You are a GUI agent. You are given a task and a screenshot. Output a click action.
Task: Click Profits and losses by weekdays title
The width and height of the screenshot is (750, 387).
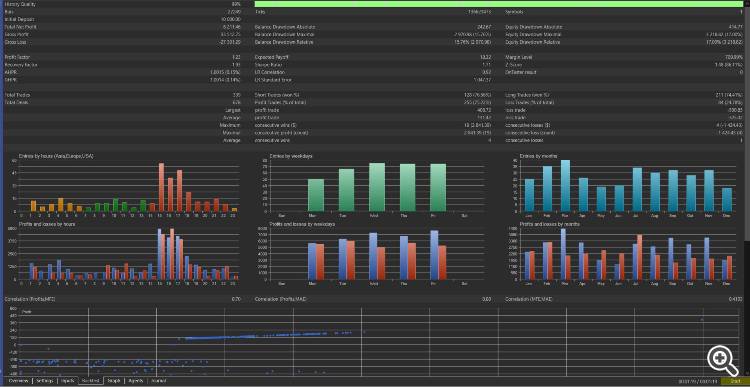(302, 224)
